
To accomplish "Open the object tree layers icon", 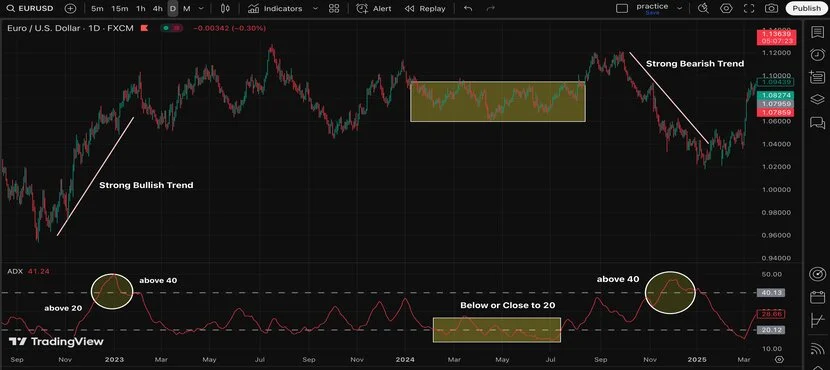I will (817, 100).
